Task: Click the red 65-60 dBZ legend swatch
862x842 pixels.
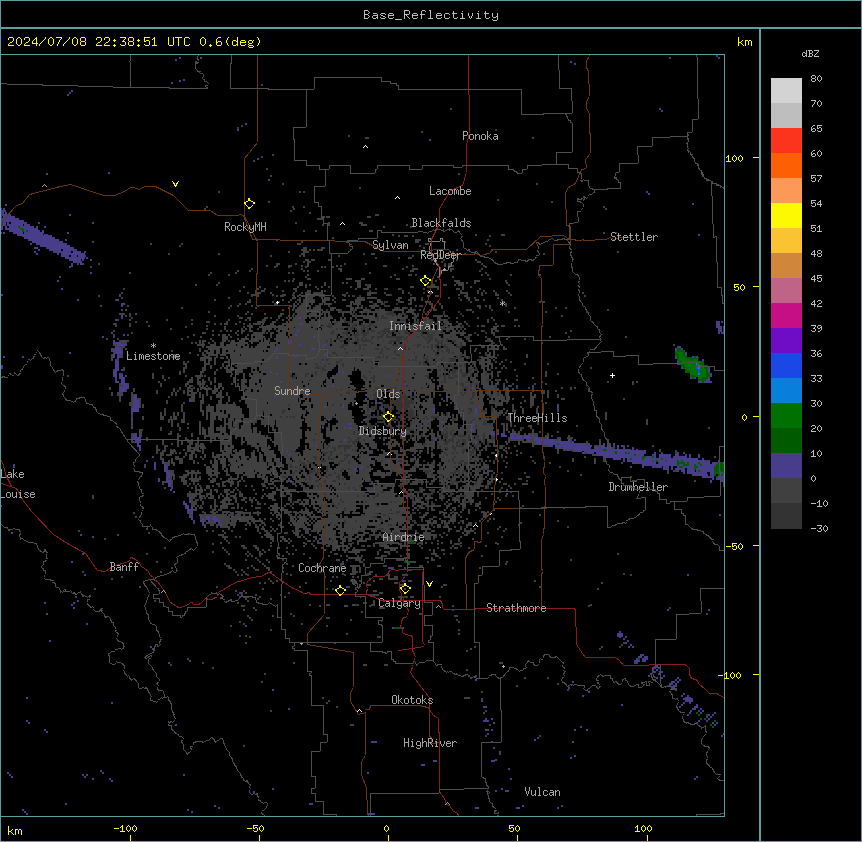Action: click(x=786, y=140)
